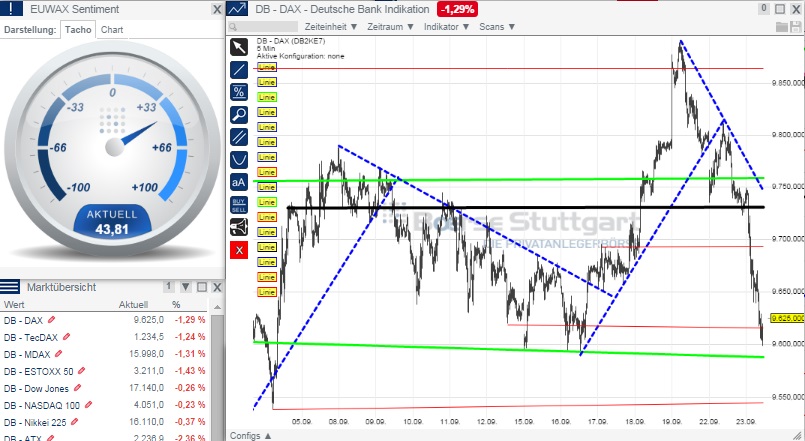The image size is (805, 441).
Task: Select the DB - Nikkei 225 row name
Action: coord(35,422)
